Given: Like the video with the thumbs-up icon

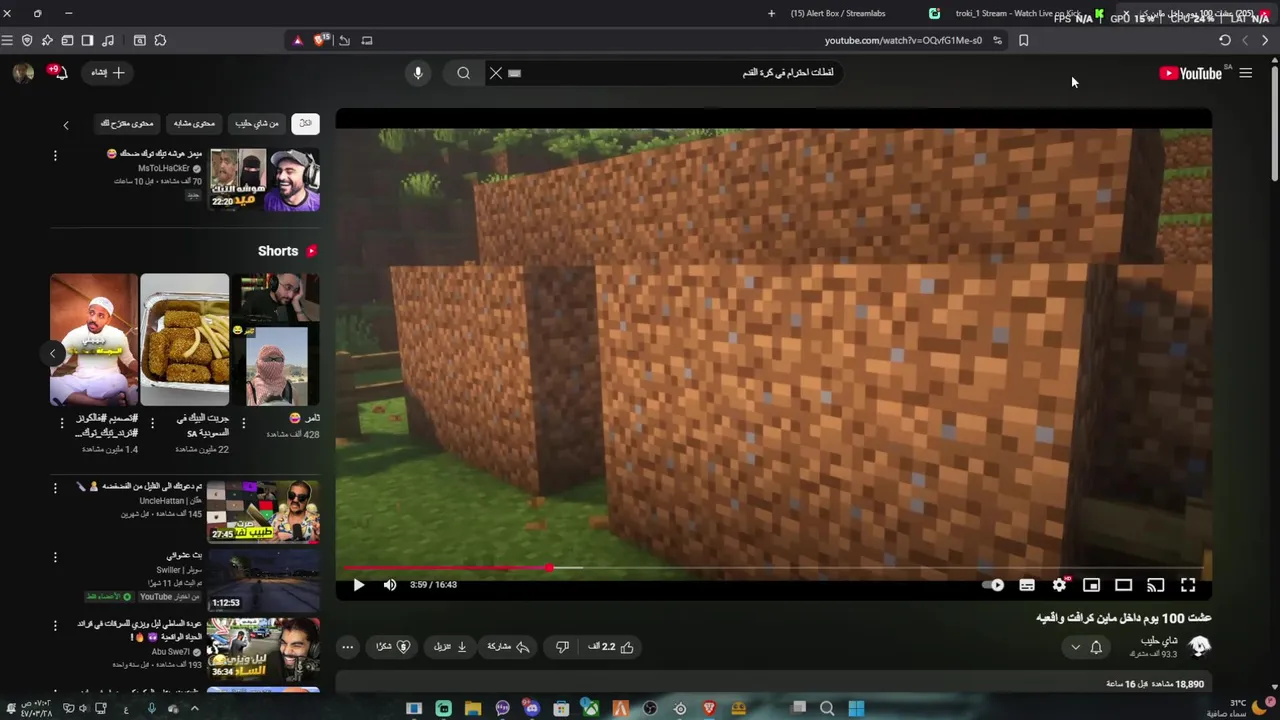Looking at the screenshot, I should point(611,647).
